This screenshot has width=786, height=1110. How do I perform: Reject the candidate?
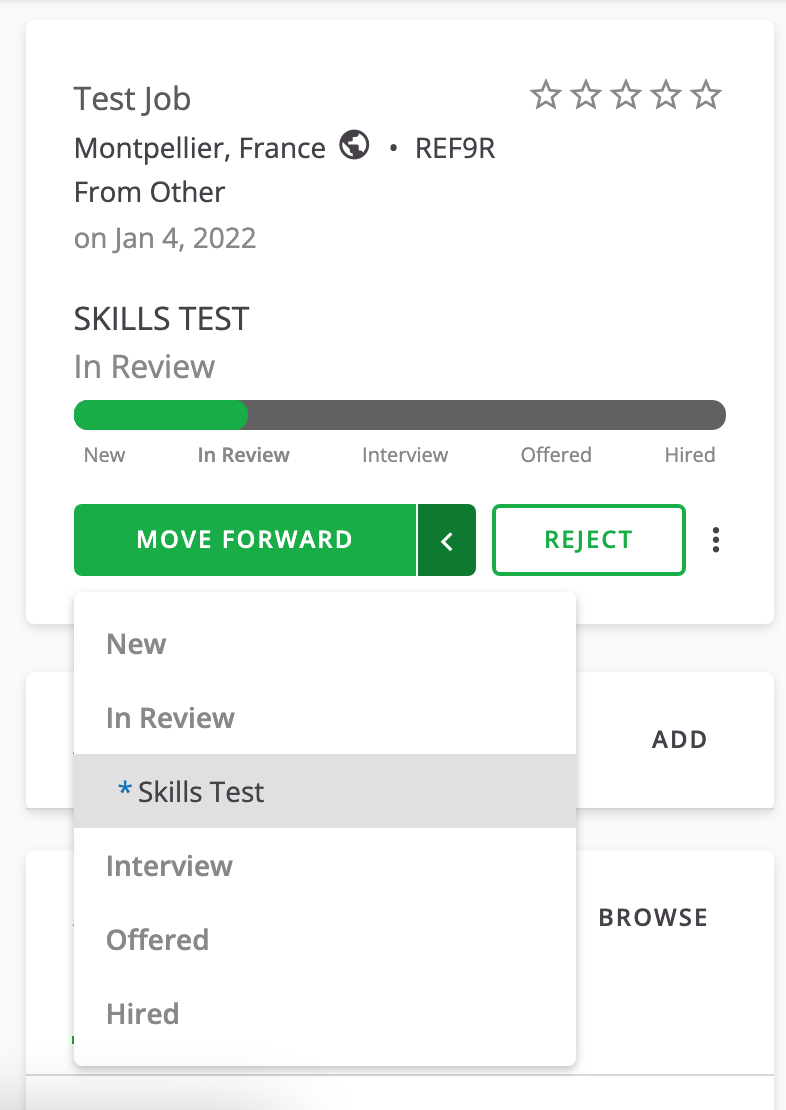coord(588,539)
